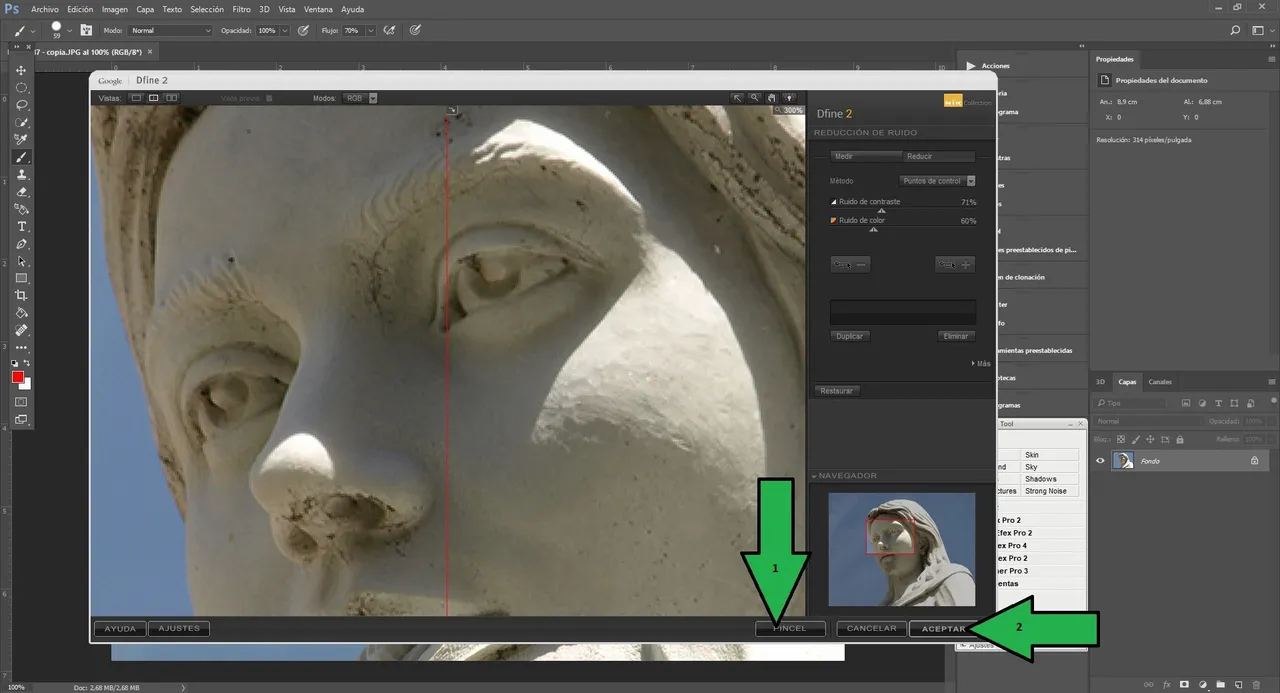This screenshot has height=693, width=1280.
Task: Click the Dfine arrow selection tool icon
Action: (737, 98)
